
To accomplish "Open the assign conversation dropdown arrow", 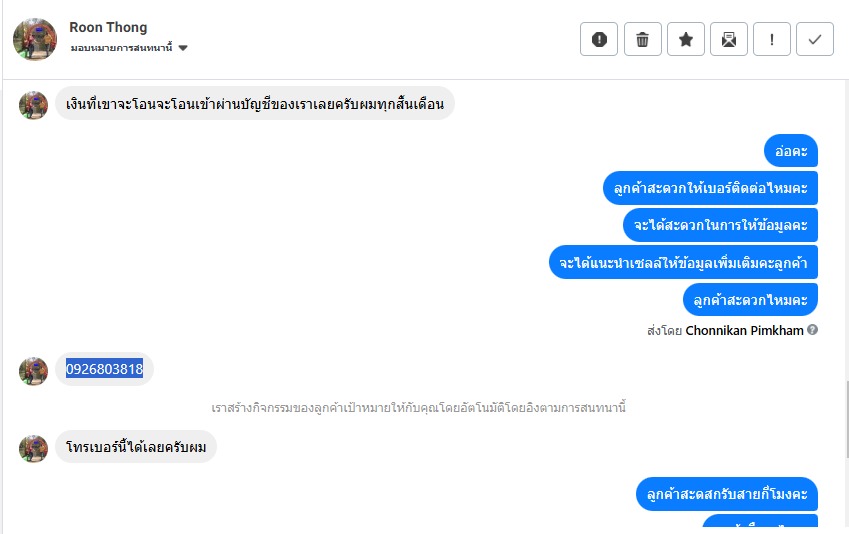I will pyautogui.click(x=183, y=48).
